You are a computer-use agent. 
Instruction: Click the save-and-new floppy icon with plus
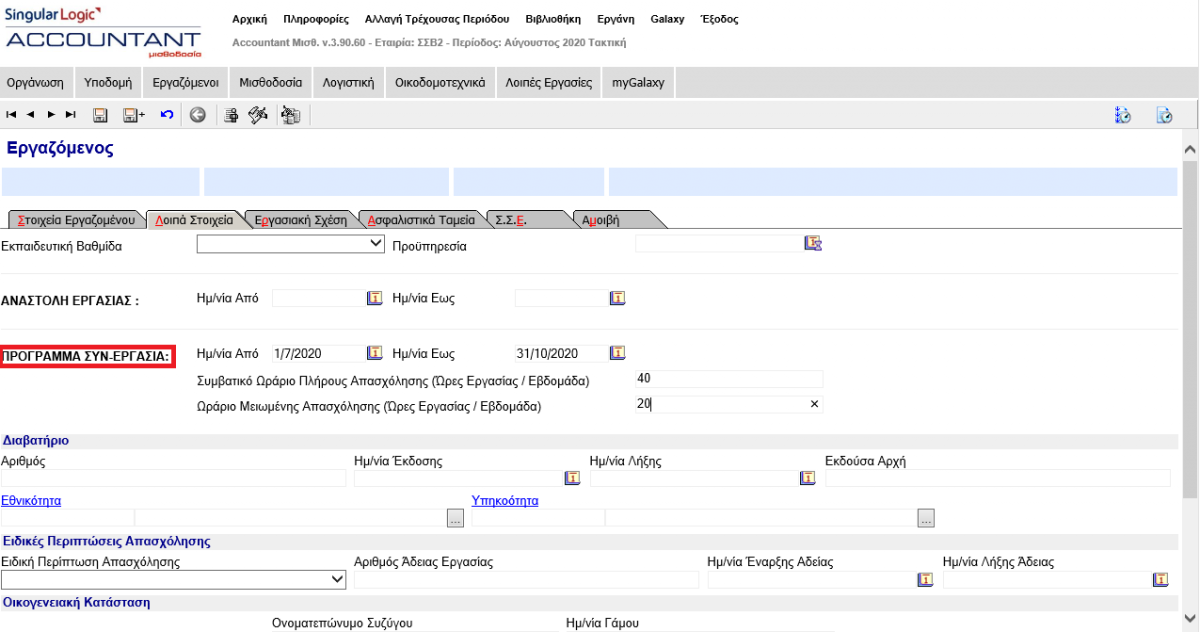[x=133, y=115]
